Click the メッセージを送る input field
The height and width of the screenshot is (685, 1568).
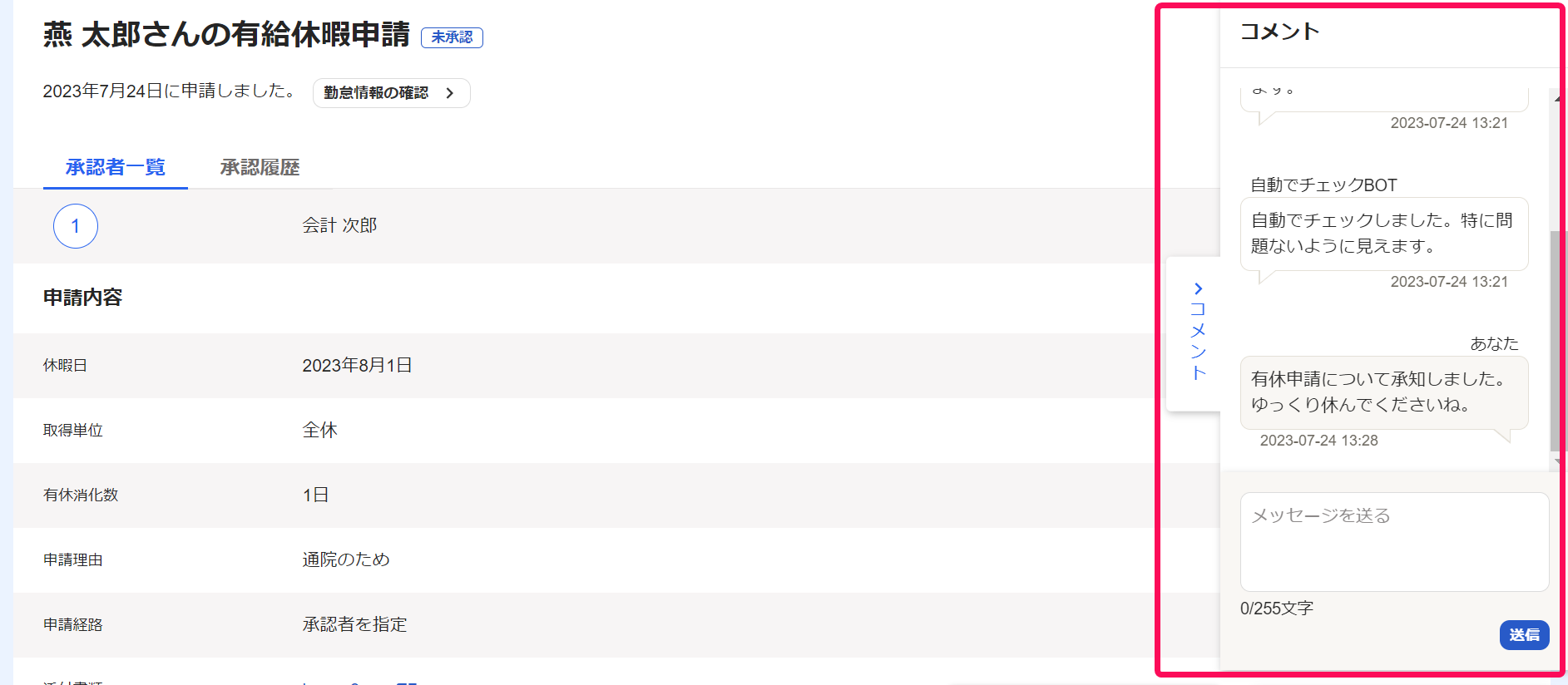click(1394, 542)
